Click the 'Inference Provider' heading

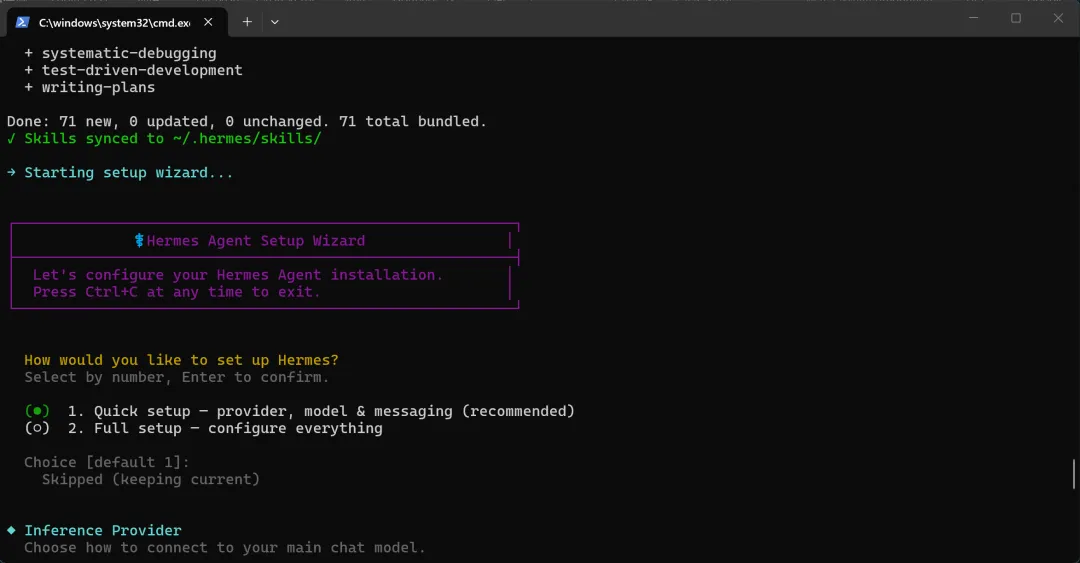[103, 531]
